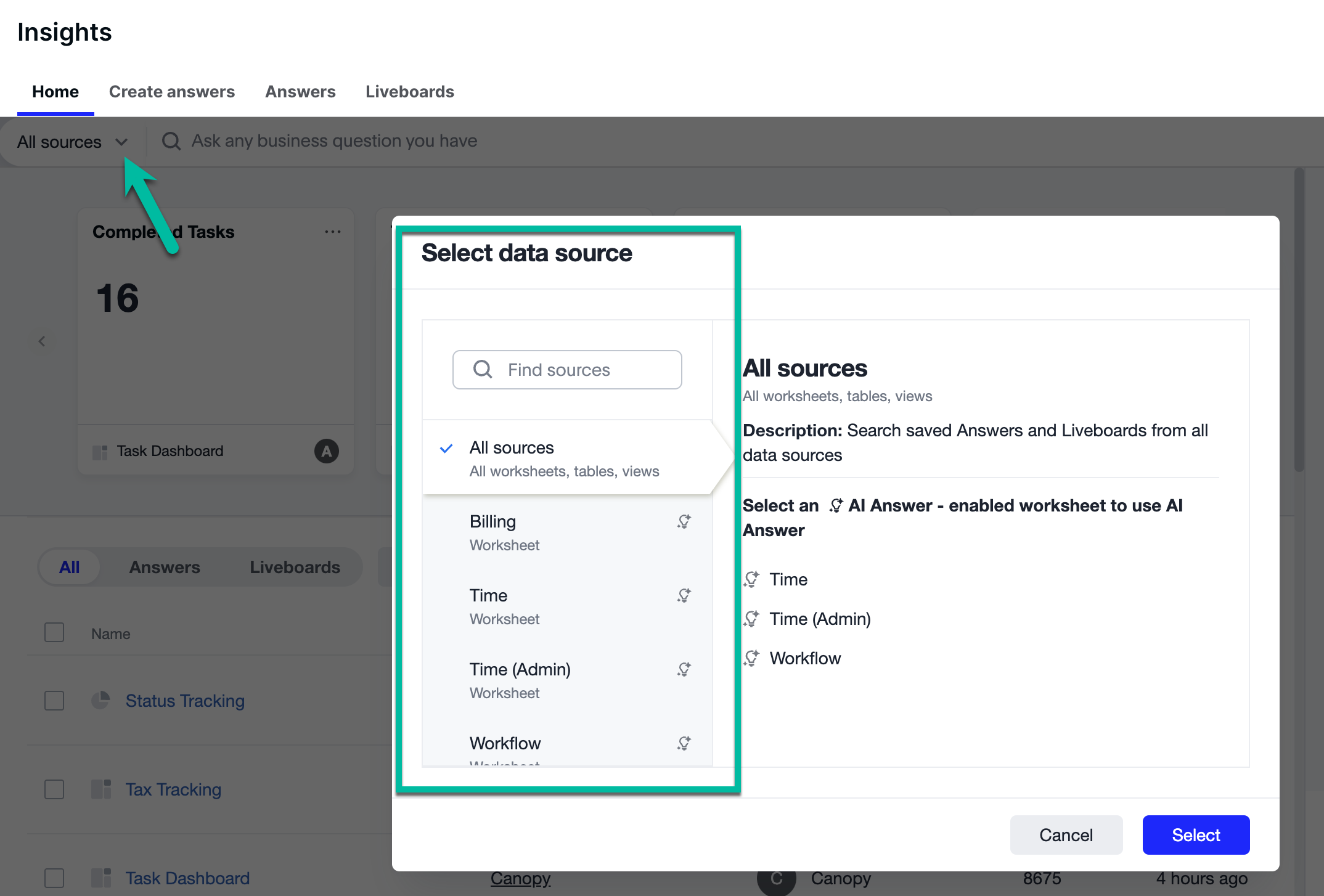Screen dimensions: 1324x896
Task: Click the page vertical scrollbar
Action: click(x=1299, y=320)
